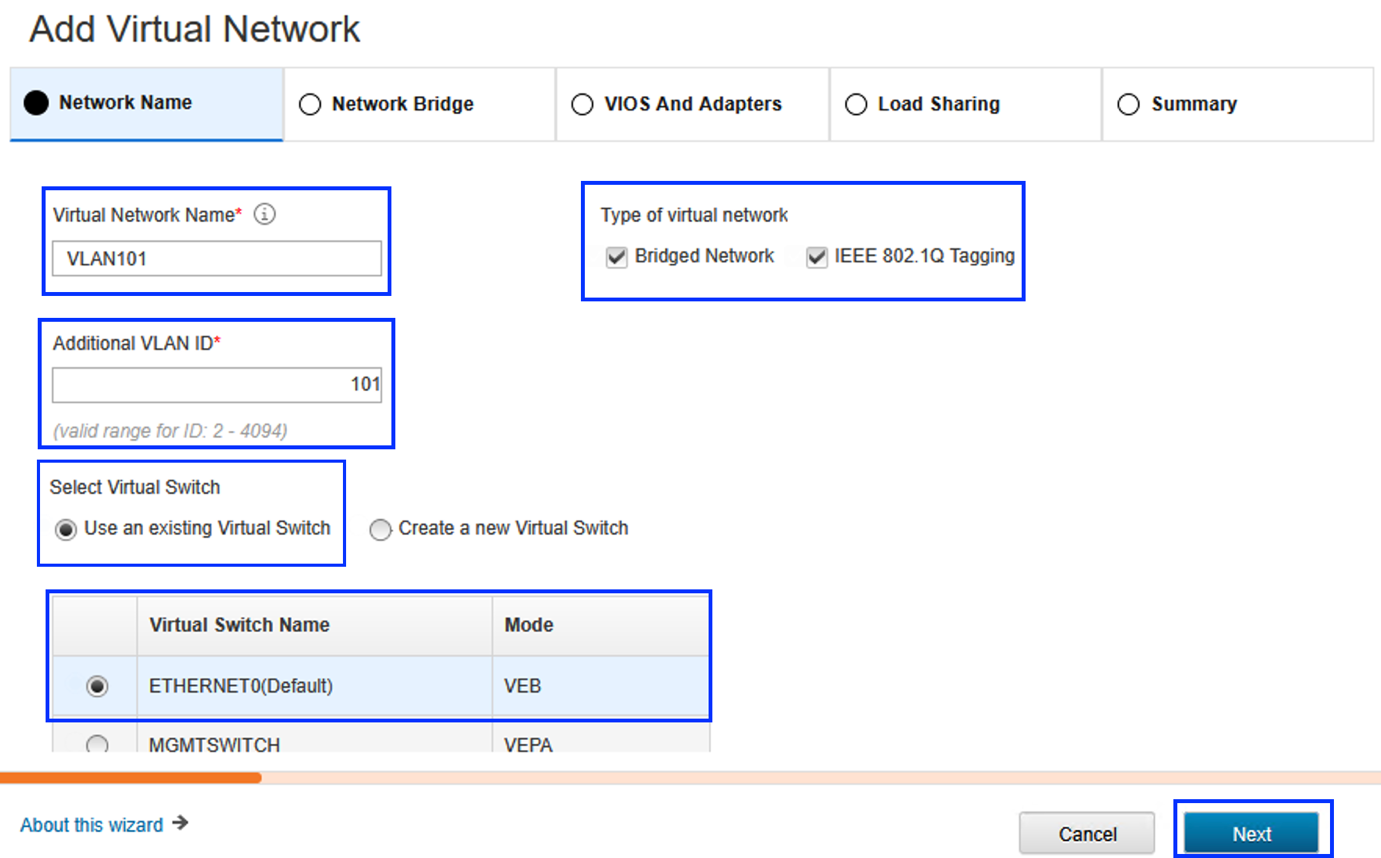
Task: Choose Create a new Virtual Switch option
Action: tap(380, 530)
